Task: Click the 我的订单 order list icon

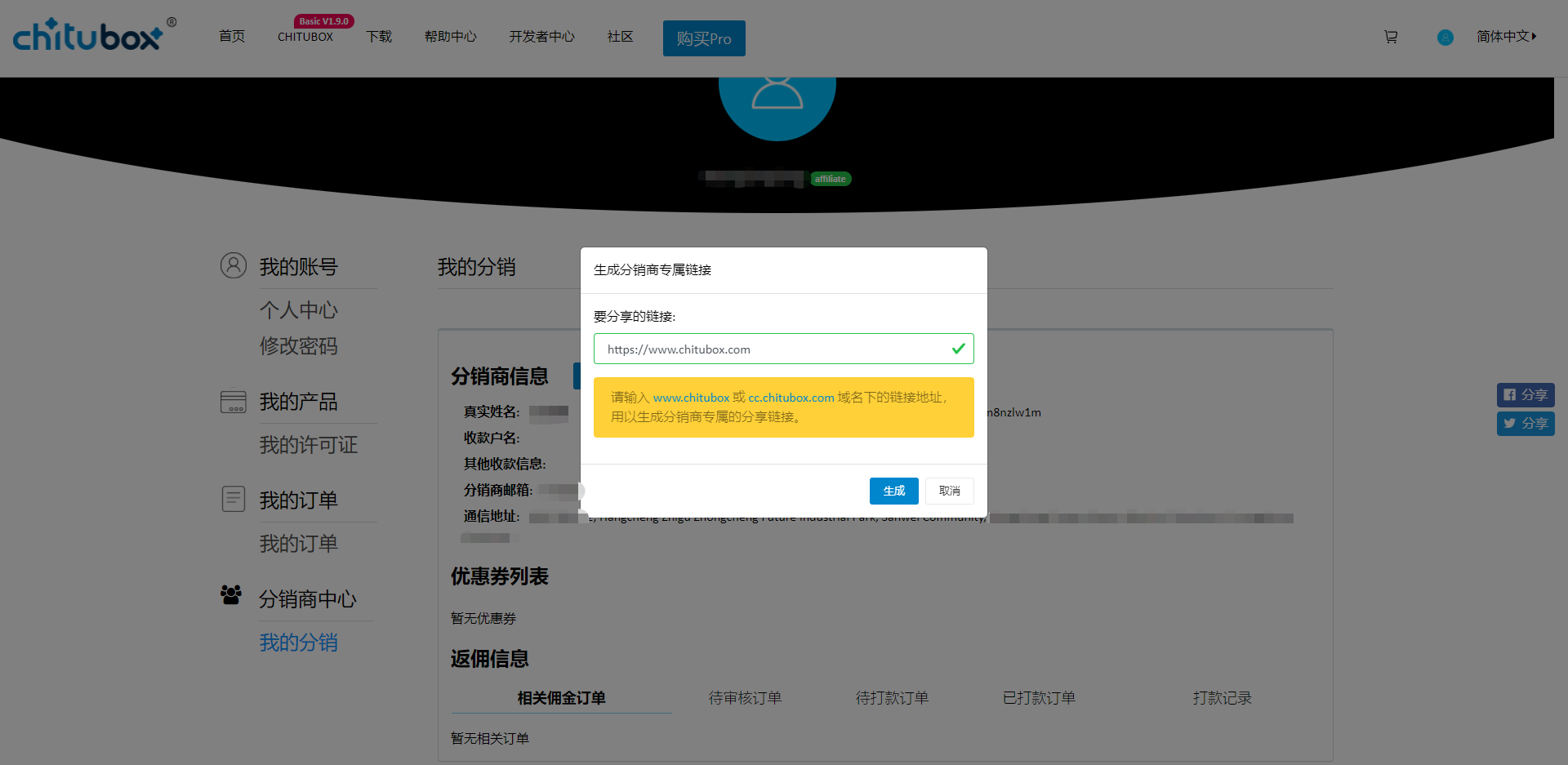Action: coord(234,499)
